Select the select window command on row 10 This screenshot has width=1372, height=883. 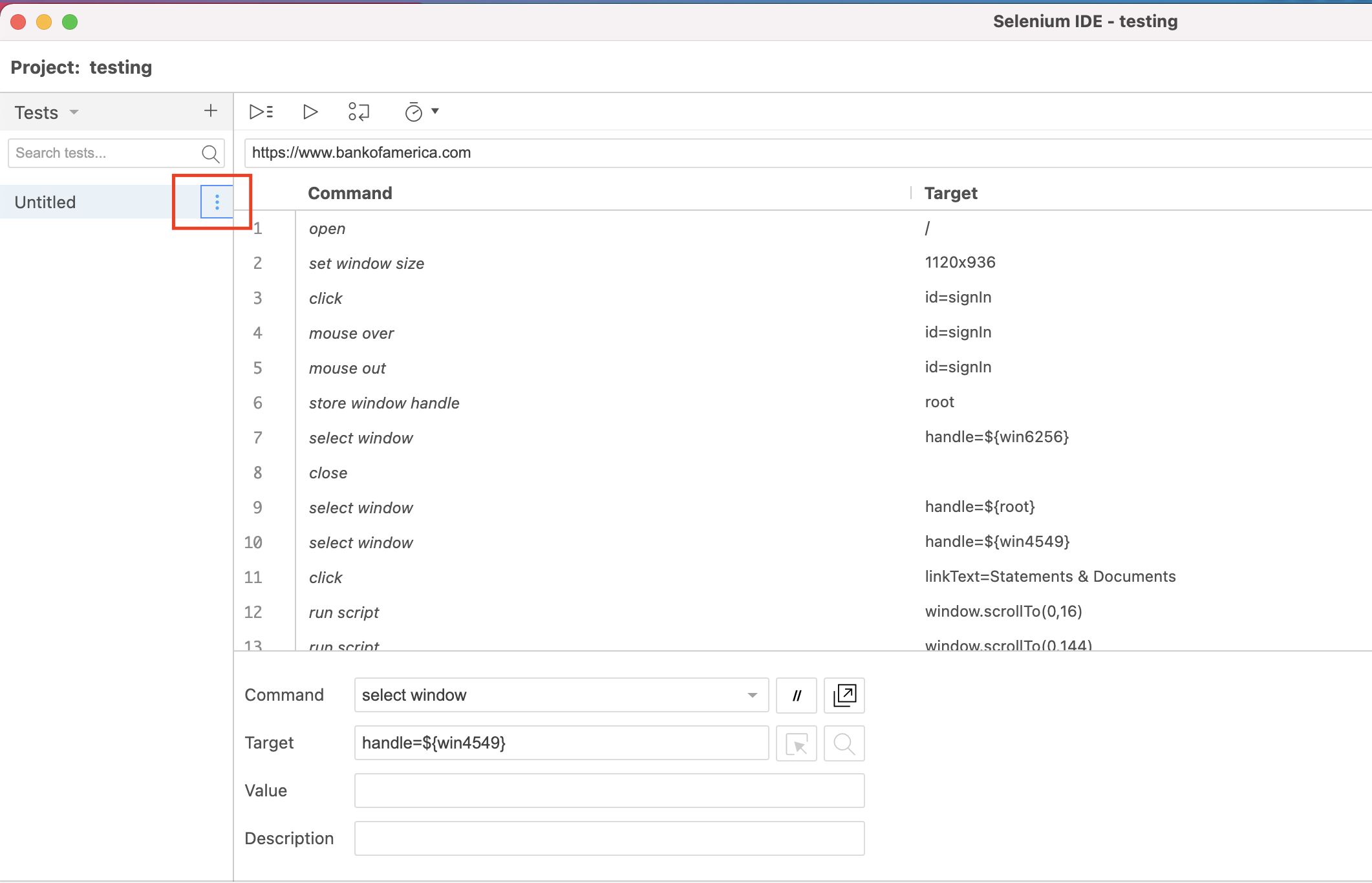(361, 542)
